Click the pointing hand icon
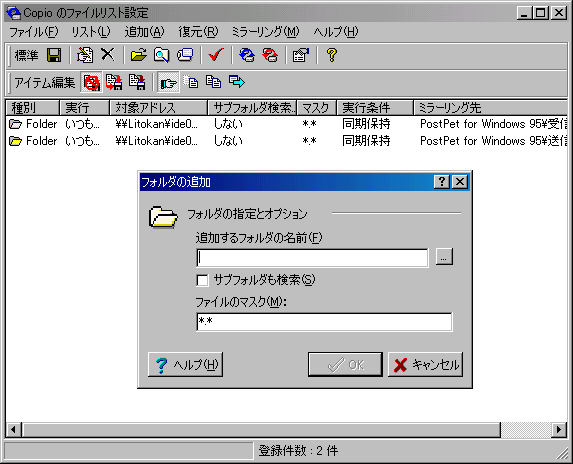The height and width of the screenshot is (464, 573). point(168,82)
